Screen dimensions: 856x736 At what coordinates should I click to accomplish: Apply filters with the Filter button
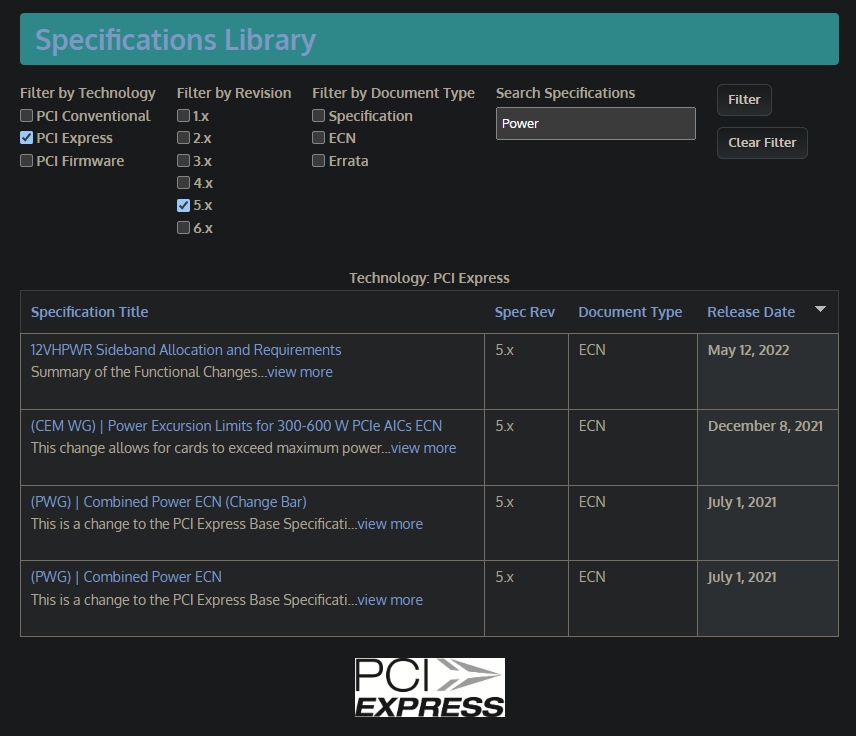[744, 100]
